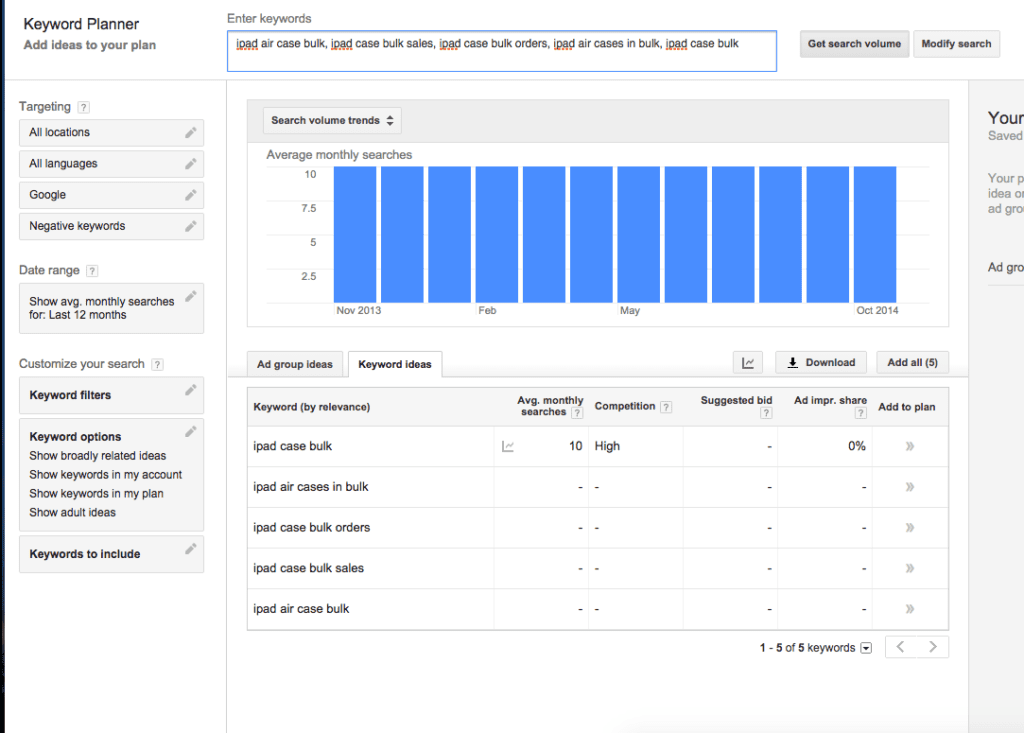1024x733 pixels.
Task: Select the Keyword ideas tab
Action: point(394,365)
